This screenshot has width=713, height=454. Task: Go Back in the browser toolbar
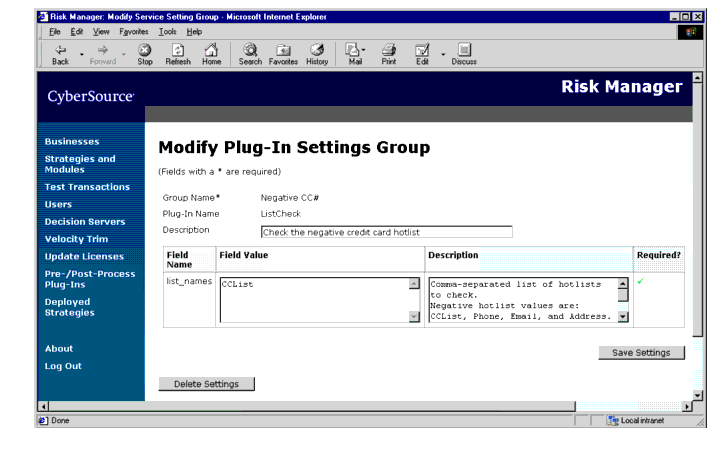(x=60, y=54)
